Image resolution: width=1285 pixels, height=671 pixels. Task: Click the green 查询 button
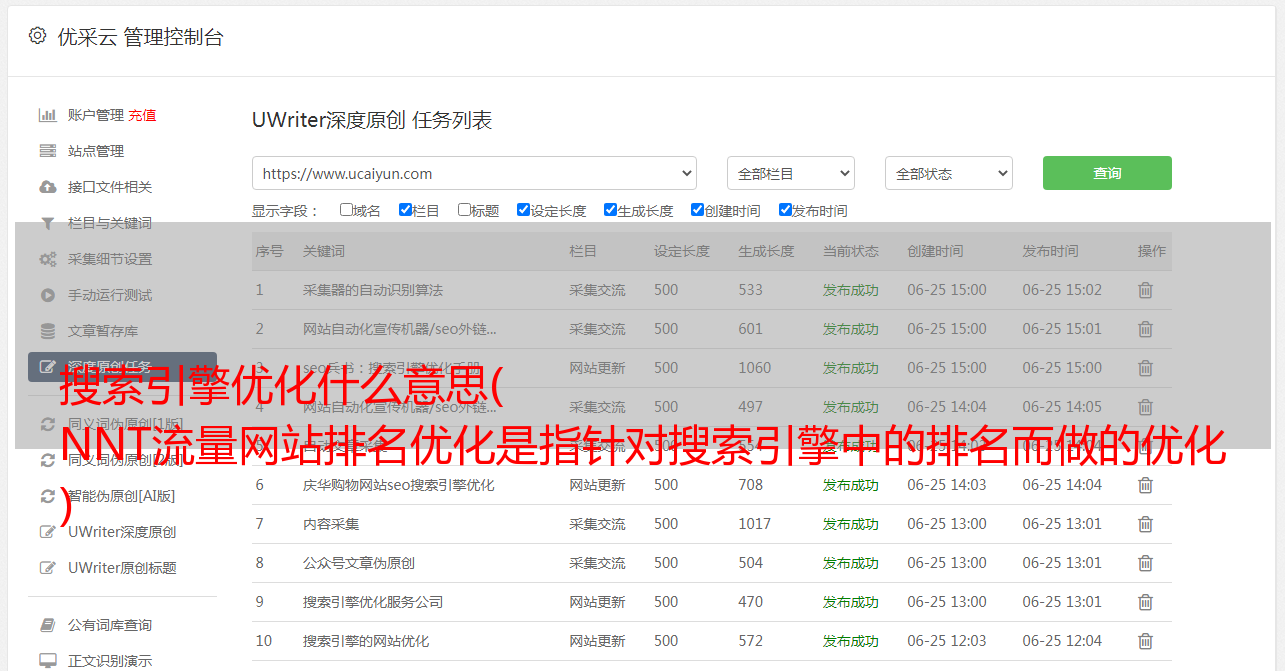pyautogui.click(x=1107, y=173)
